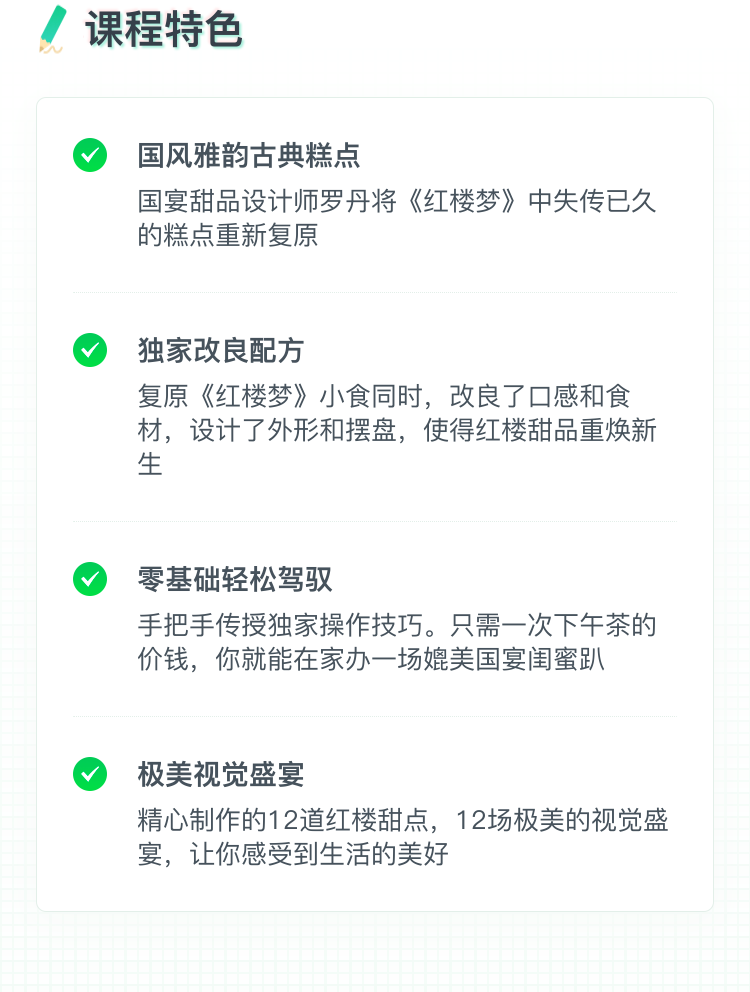This screenshot has width=750, height=992.
Task: Tap the 零基础轻松驾驭 heading
Action: coord(235,579)
